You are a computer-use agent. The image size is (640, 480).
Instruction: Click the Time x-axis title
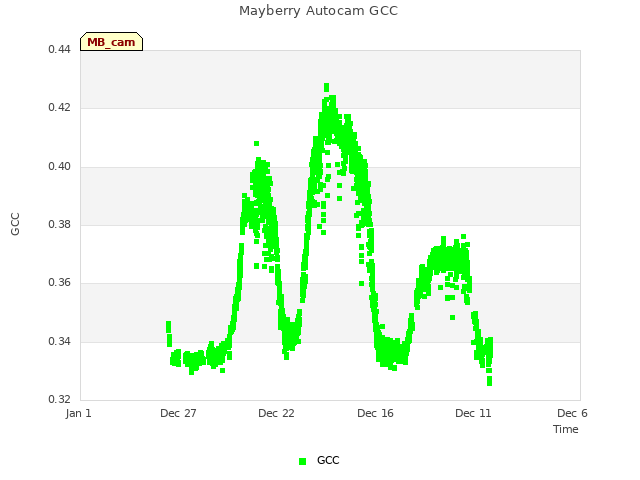point(566,429)
